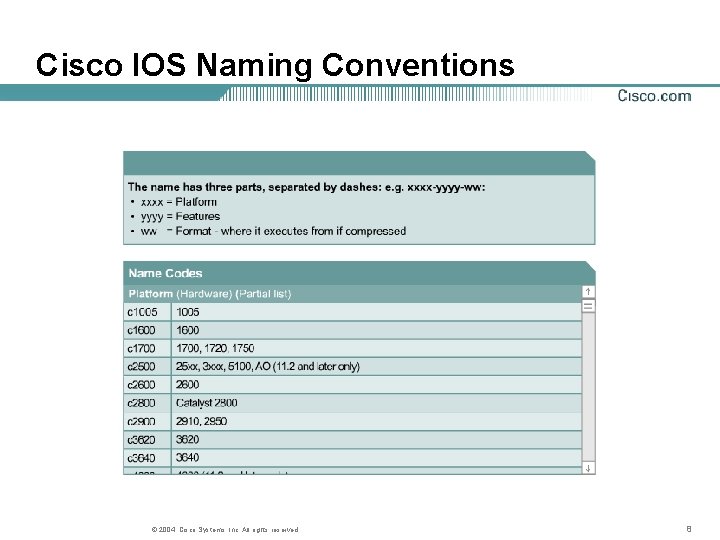This screenshot has width=720, height=540.
Task: Select the c3620 platform code cell
Action: pos(147,439)
